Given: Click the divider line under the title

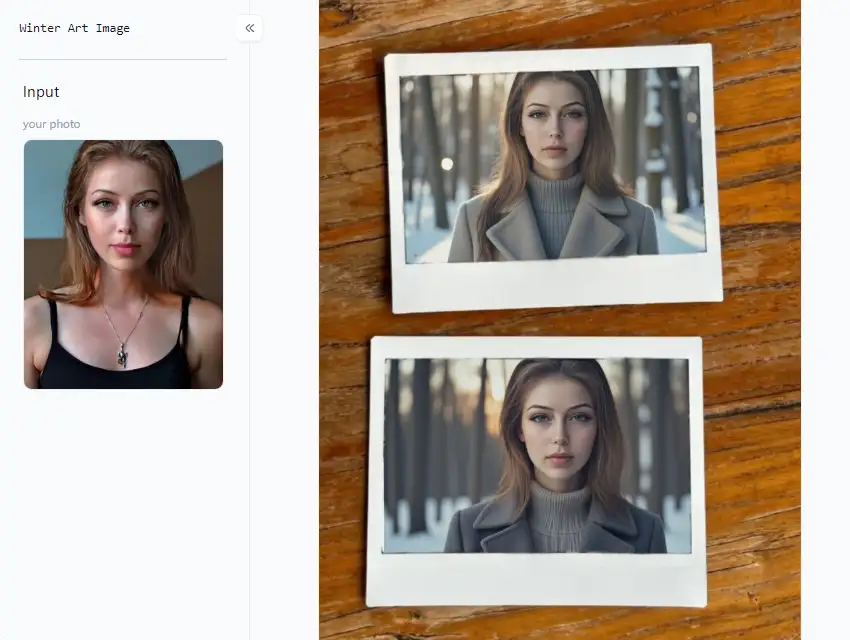Looking at the screenshot, I should 123,59.
